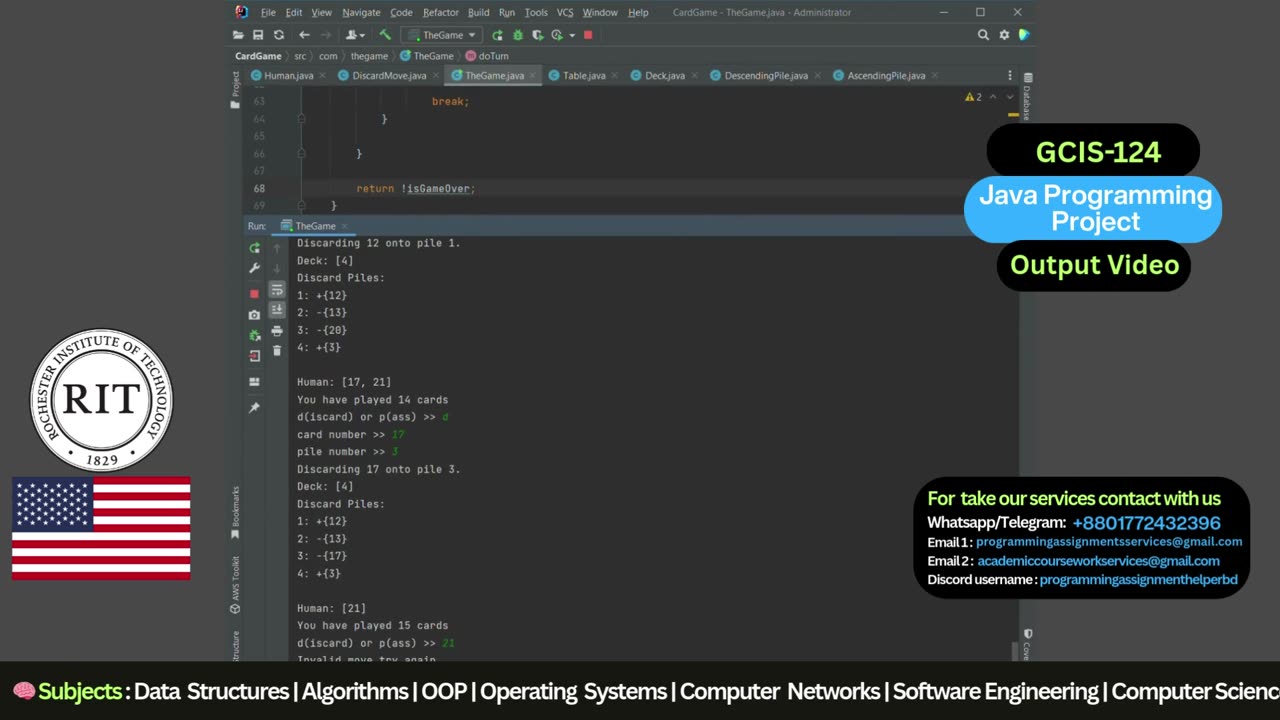Close the Human.java editor tab

pos(322,76)
